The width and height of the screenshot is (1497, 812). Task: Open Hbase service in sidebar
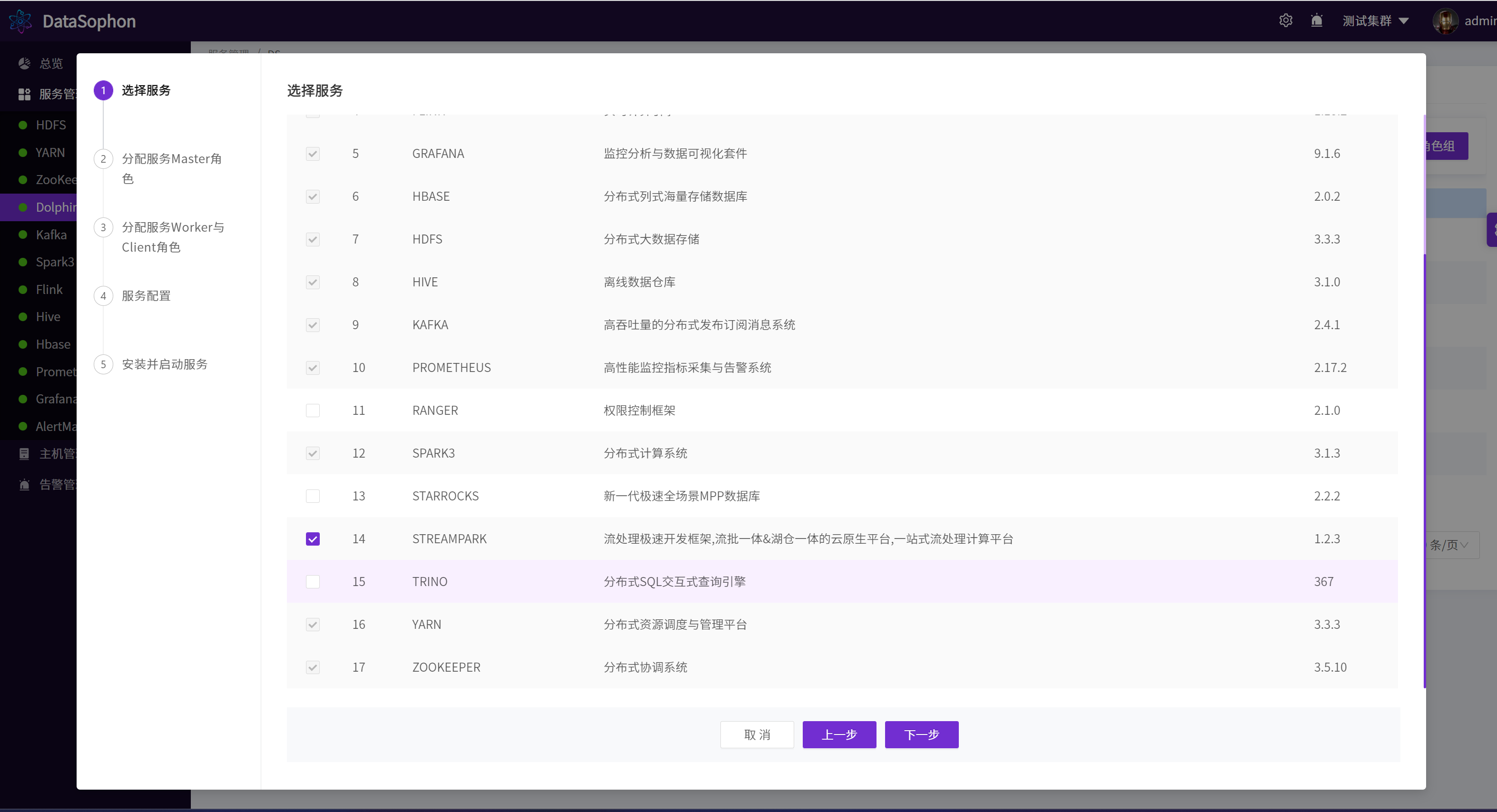point(53,344)
